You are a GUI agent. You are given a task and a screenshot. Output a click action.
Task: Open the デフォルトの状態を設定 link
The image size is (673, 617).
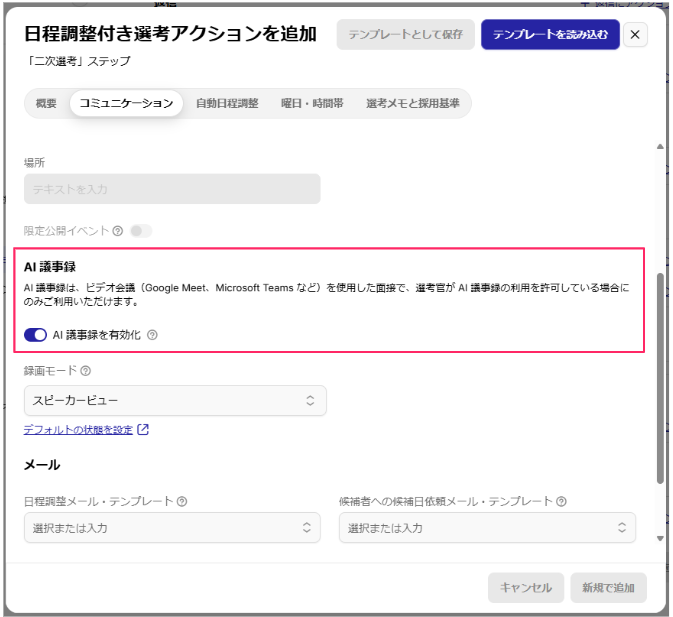tap(78, 429)
